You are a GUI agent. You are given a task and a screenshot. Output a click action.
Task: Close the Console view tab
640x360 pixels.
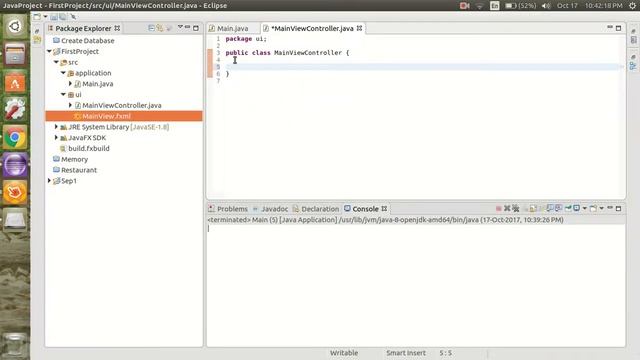pyautogui.click(x=384, y=209)
